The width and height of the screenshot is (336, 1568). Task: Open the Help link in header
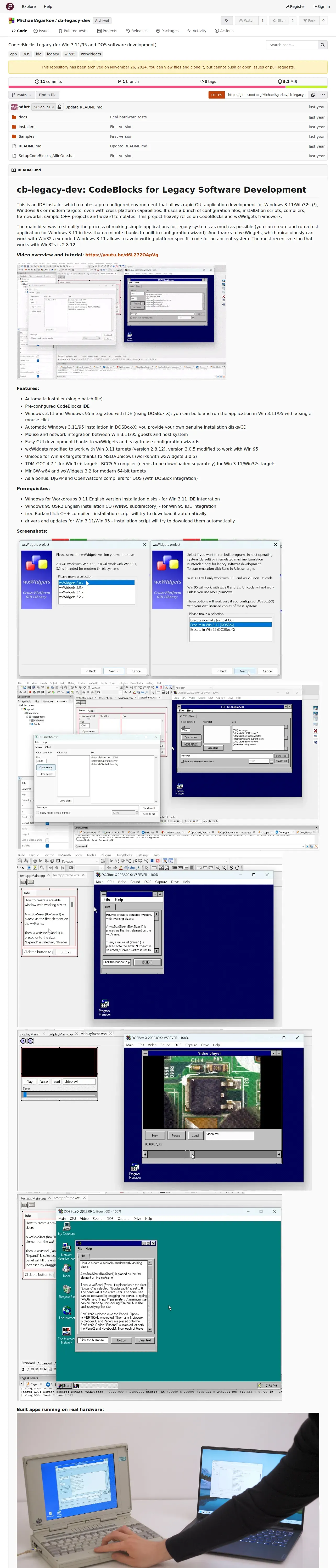point(48,7)
